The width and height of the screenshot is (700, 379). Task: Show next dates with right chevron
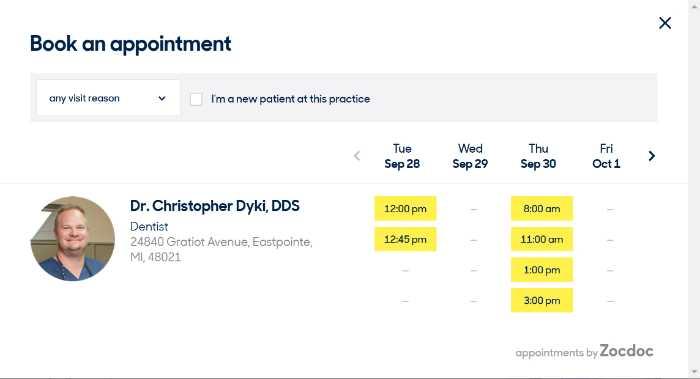coord(652,156)
